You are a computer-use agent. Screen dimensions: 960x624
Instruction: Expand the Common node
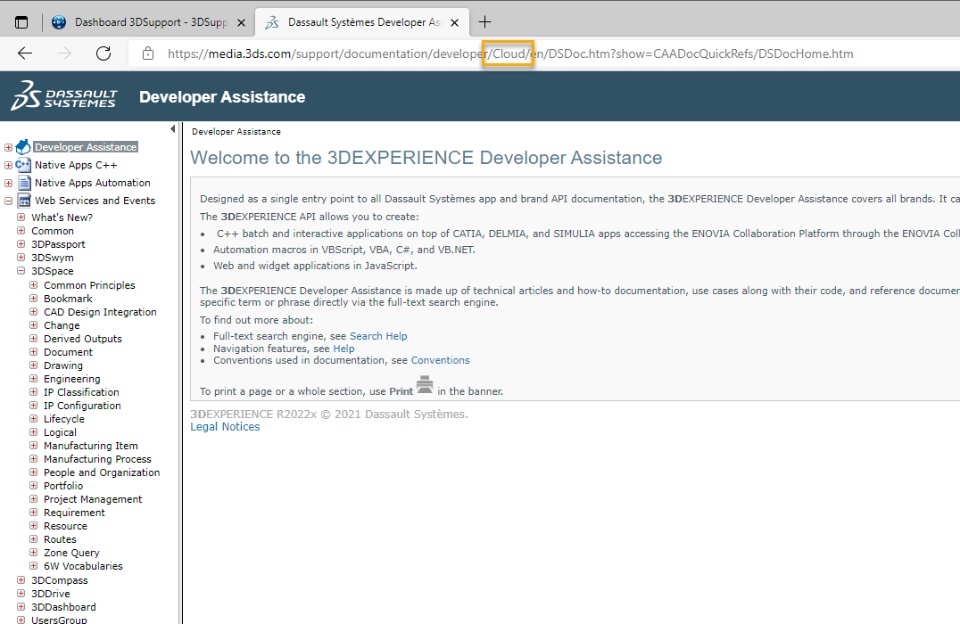pyautogui.click(x=21, y=231)
